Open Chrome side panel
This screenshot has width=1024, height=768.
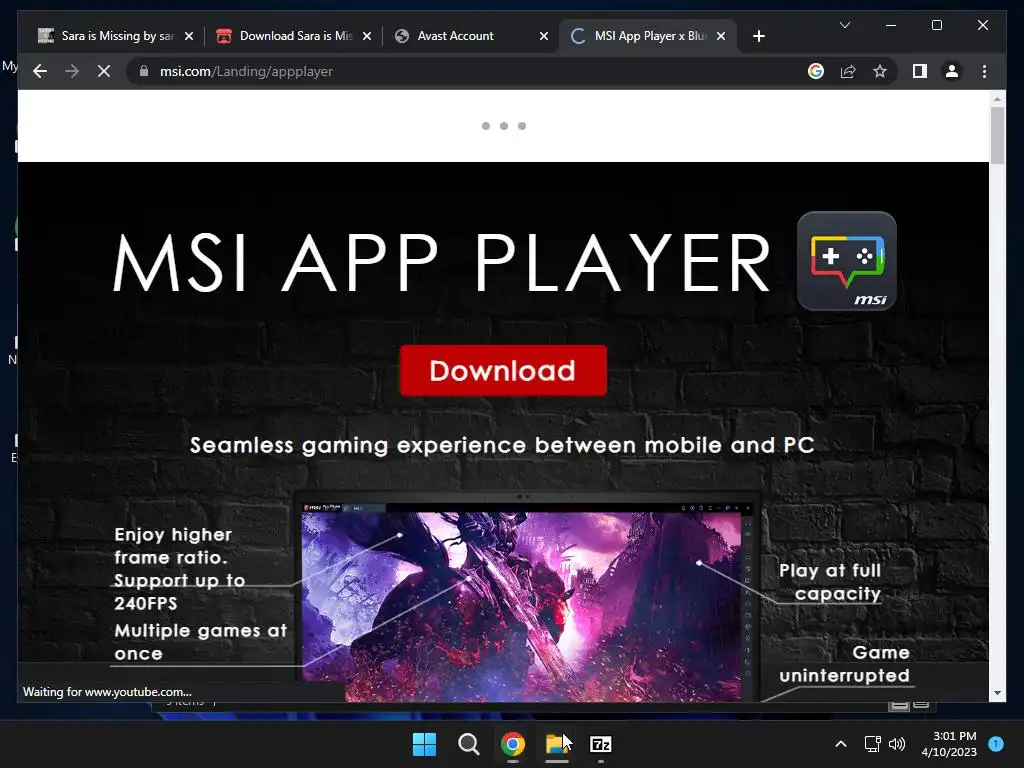pyautogui.click(x=920, y=71)
